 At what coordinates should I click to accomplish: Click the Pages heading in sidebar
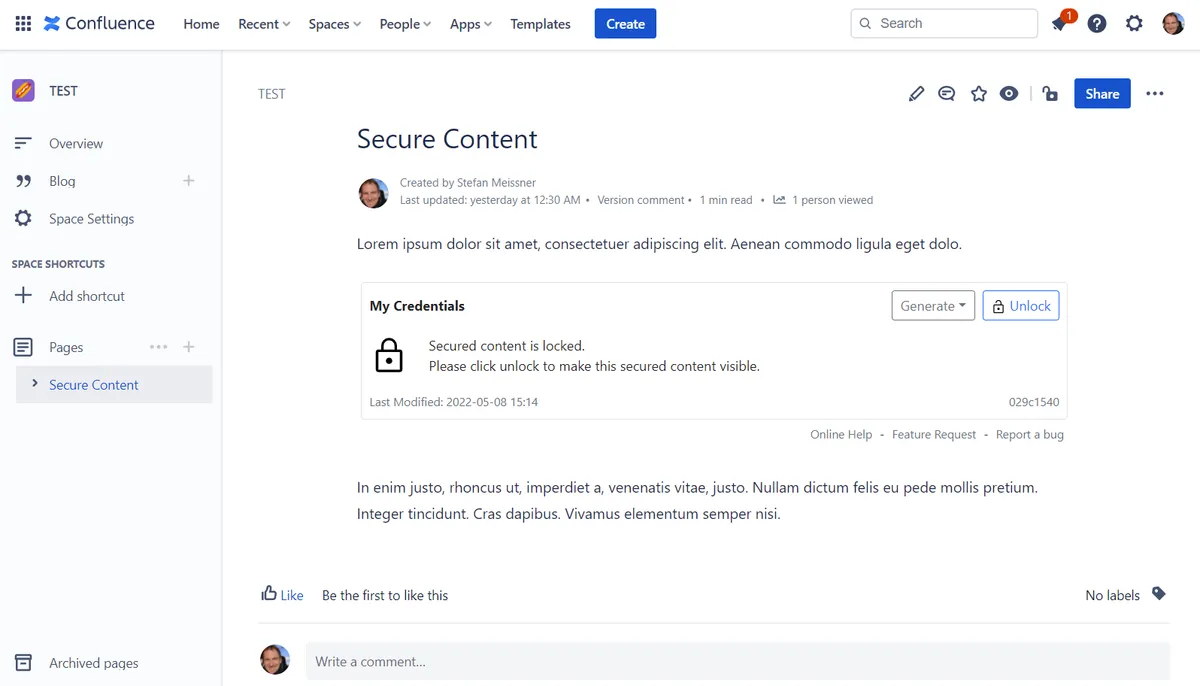pos(66,347)
